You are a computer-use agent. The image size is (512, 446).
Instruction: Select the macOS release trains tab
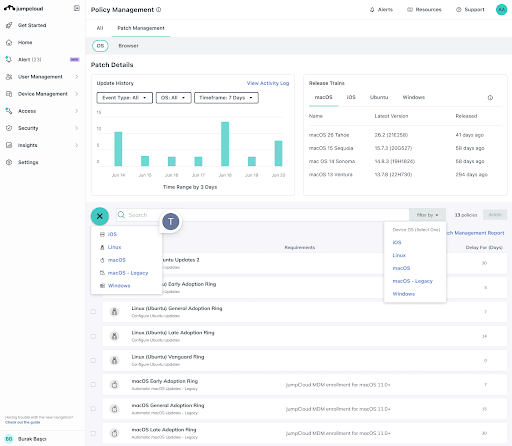point(323,97)
